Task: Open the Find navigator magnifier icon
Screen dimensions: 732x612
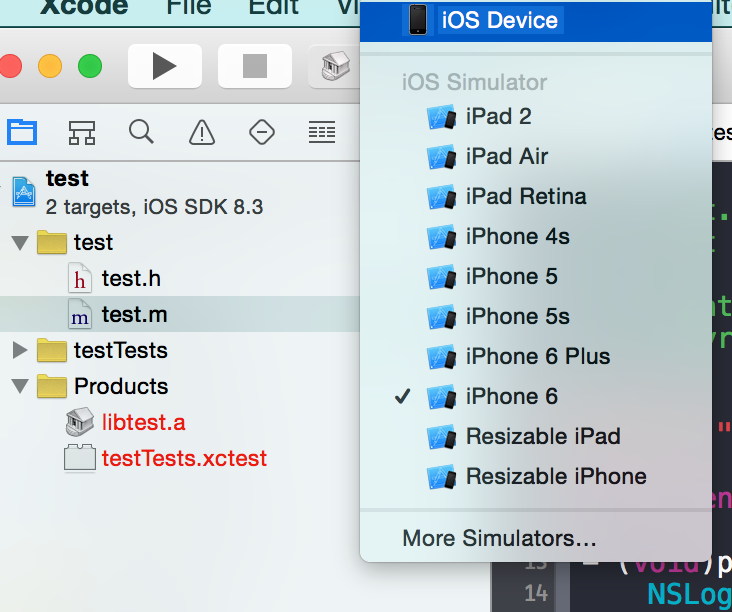Action: point(141,132)
